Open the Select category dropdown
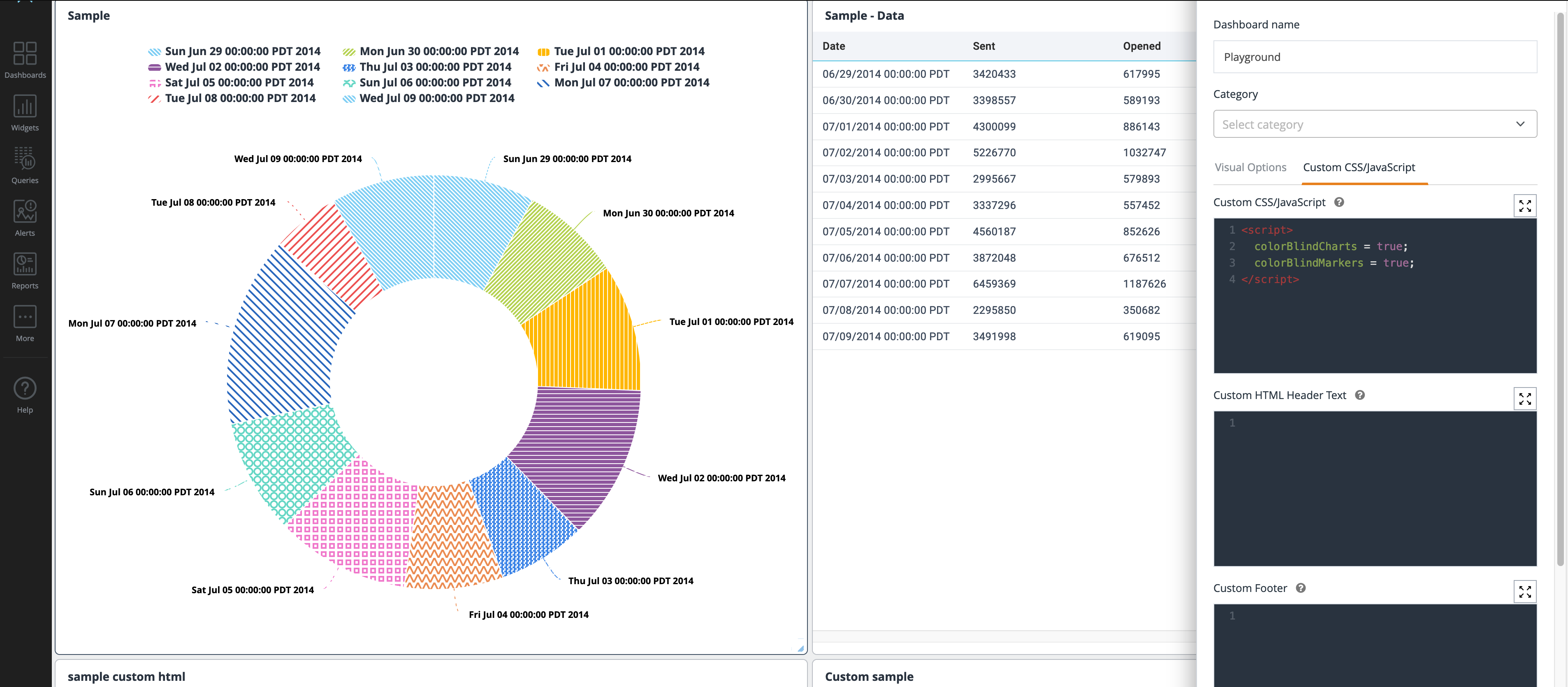This screenshot has width=1568, height=687. point(1374,124)
